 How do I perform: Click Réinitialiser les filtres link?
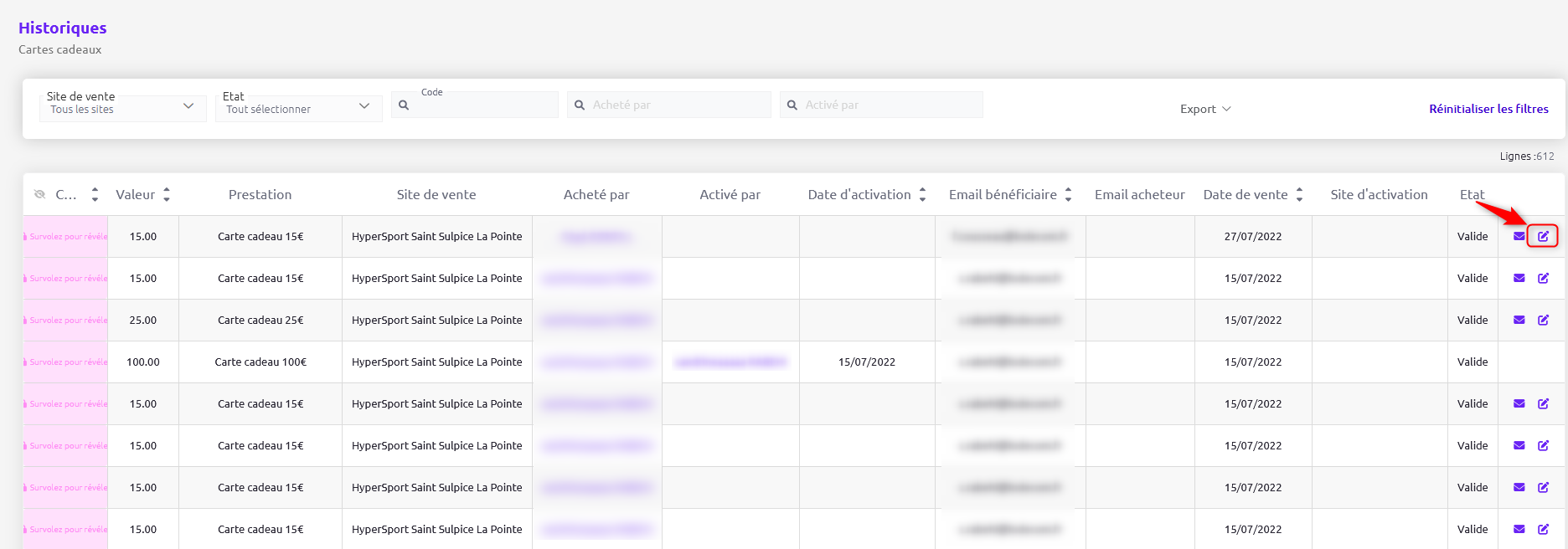(1488, 109)
